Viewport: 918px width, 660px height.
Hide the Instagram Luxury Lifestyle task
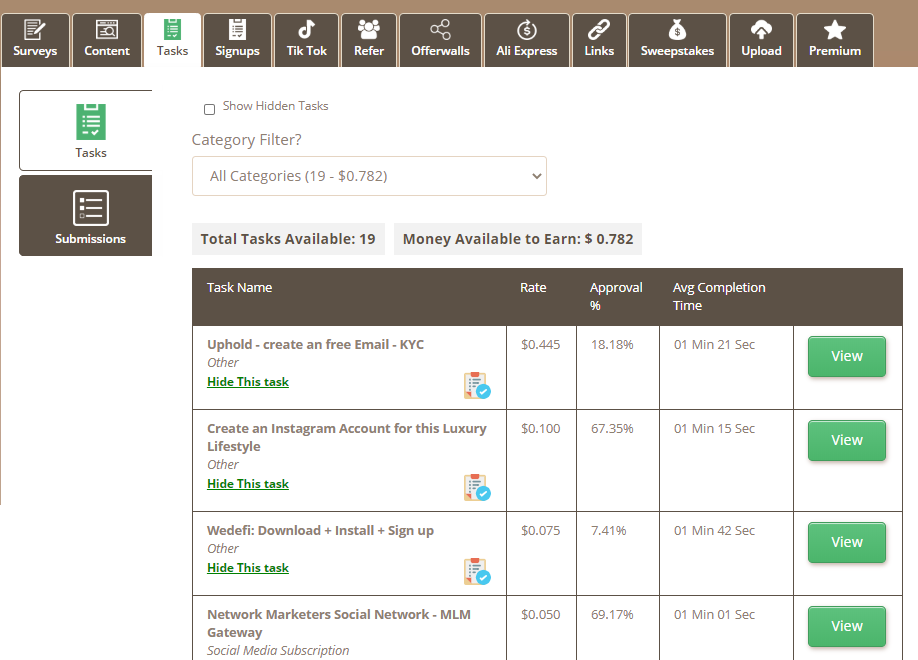pos(248,484)
